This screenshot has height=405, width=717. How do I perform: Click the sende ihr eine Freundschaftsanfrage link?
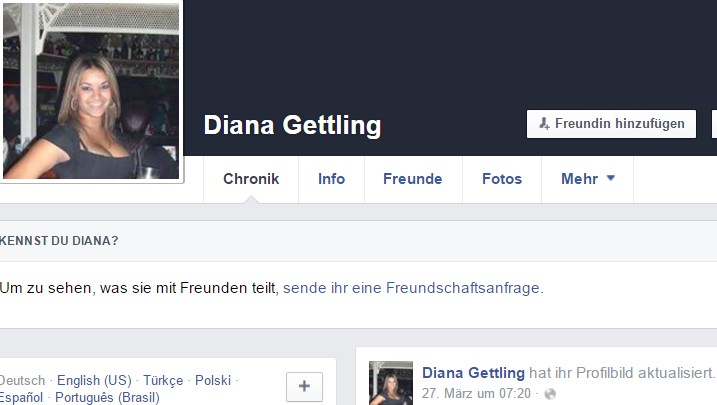click(x=412, y=288)
